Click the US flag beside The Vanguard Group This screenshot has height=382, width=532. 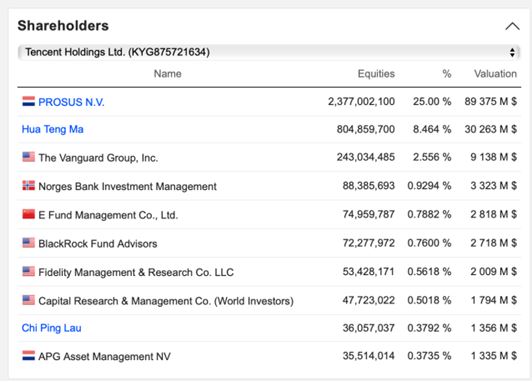click(28, 157)
